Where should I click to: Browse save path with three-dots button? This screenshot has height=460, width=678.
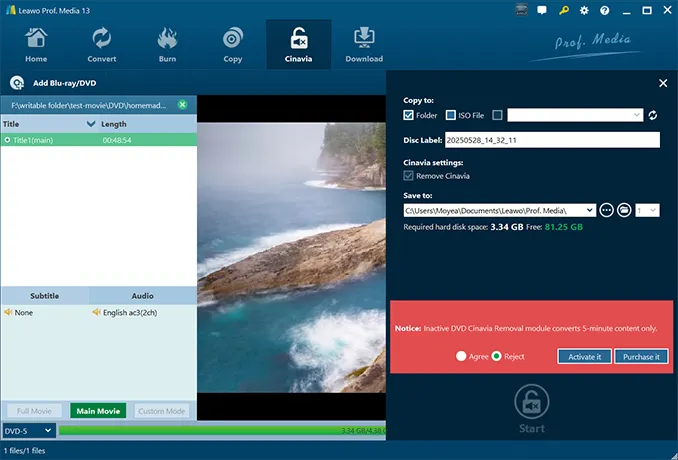[606, 210]
